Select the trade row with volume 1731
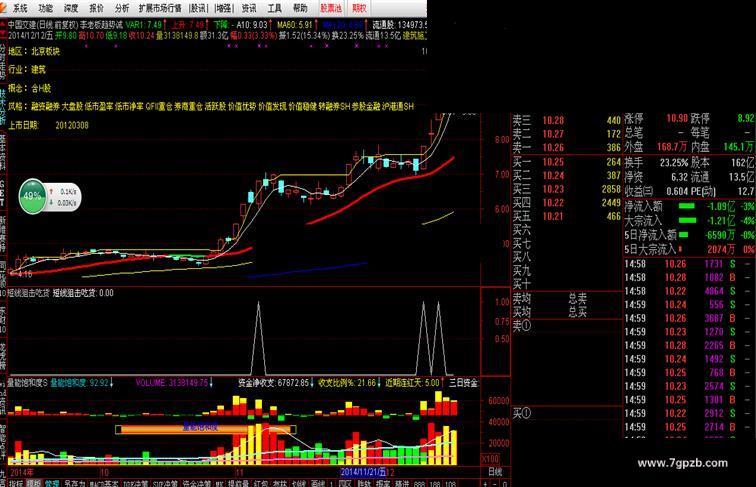The width and height of the screenshot is (756, 487). pos(689,264)
